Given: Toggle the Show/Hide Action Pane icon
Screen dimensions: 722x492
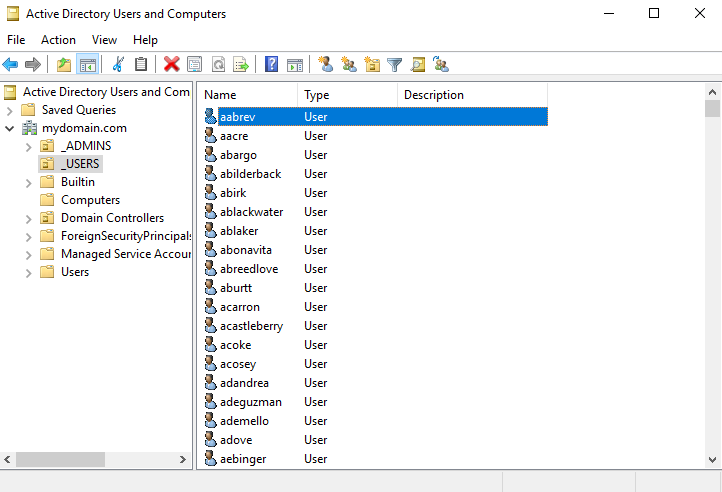Looking at the screenshot, I should point(295,64).
